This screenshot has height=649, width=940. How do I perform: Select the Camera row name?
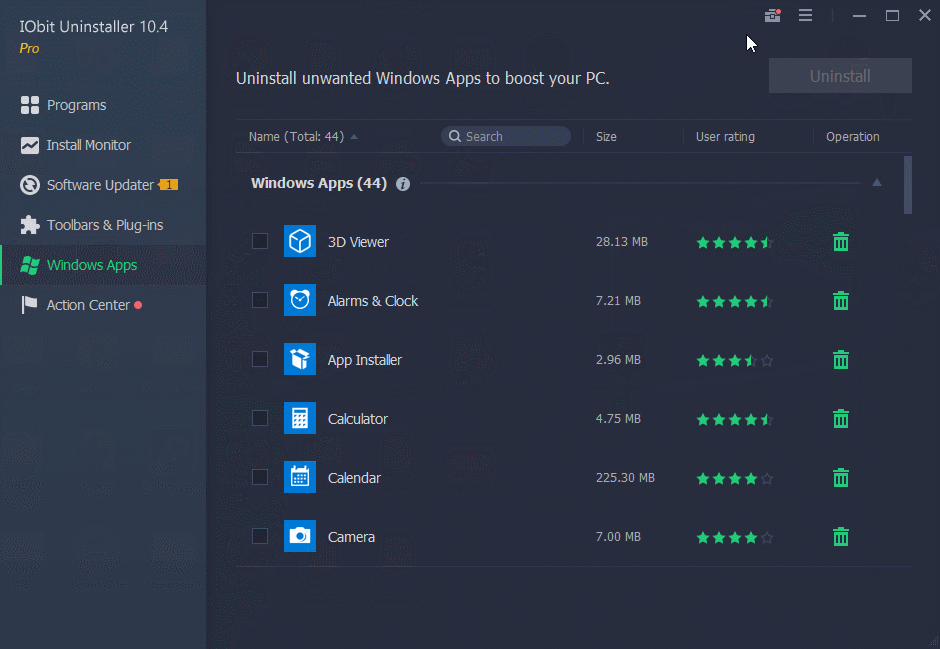[351, 536]
